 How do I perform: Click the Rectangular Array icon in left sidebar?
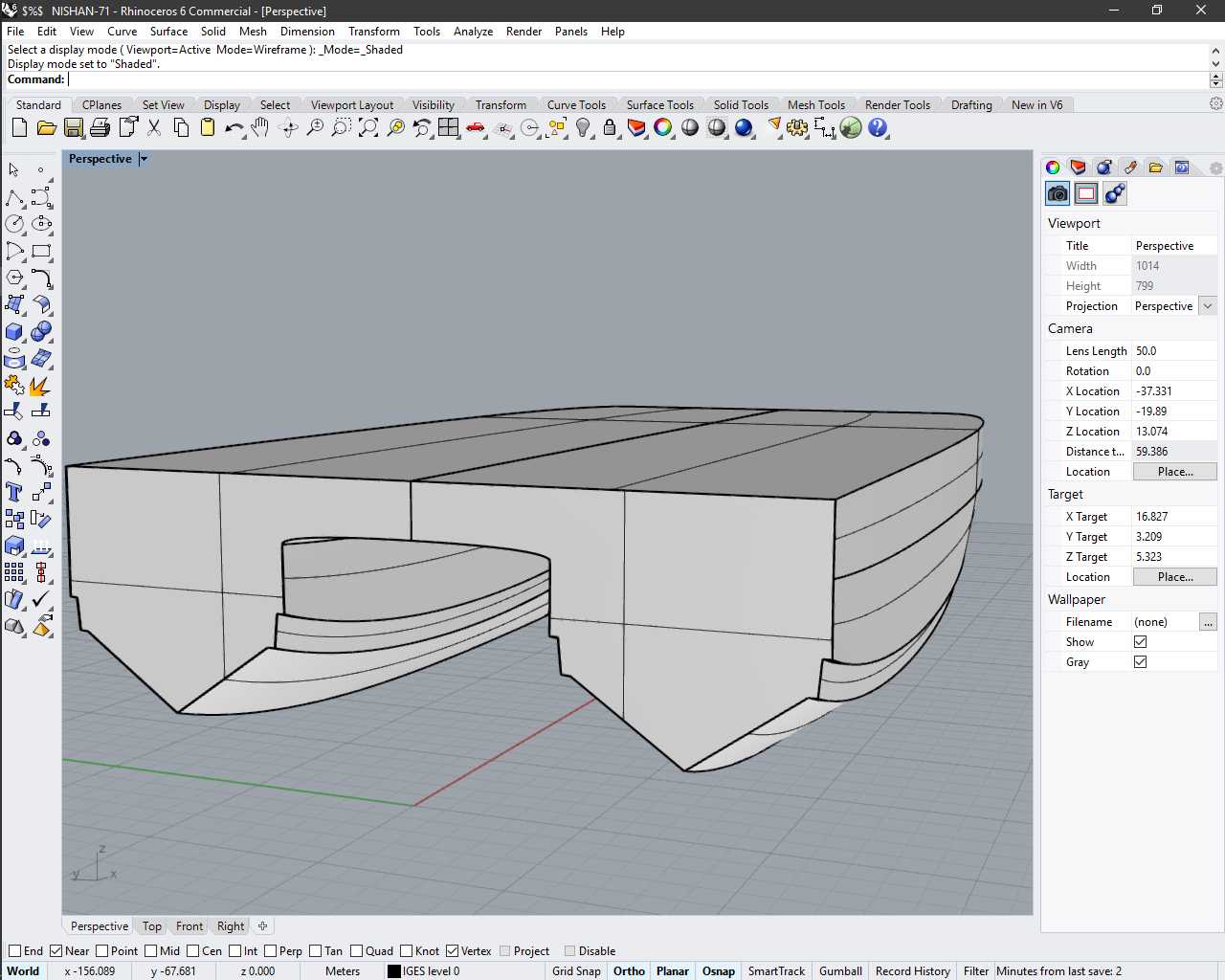[14, 572]
